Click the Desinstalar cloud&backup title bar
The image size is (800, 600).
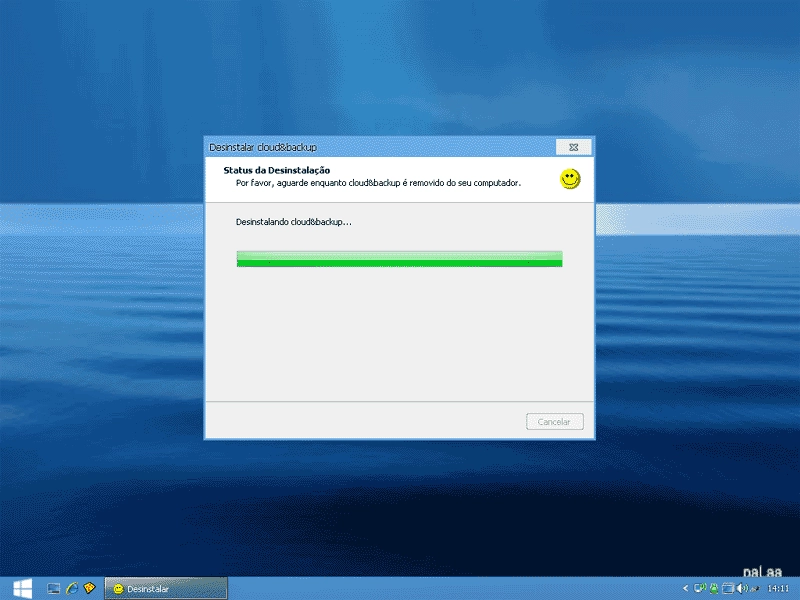[380, 147]
